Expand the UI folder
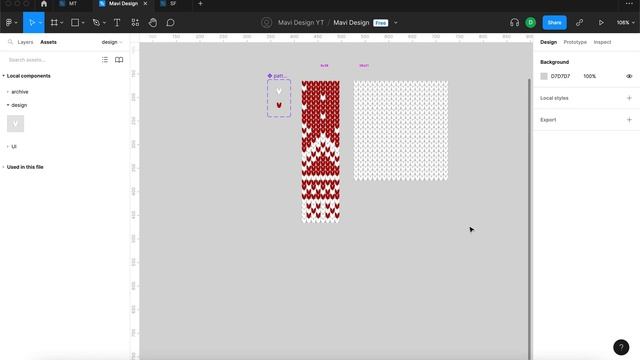The image size is (640, 360). pos(8,147)
